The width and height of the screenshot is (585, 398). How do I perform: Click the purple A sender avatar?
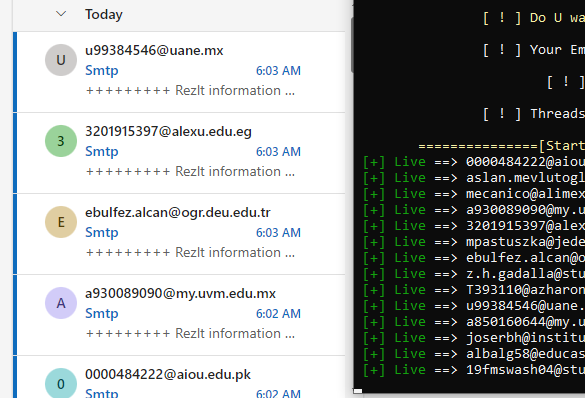point(61,303)
